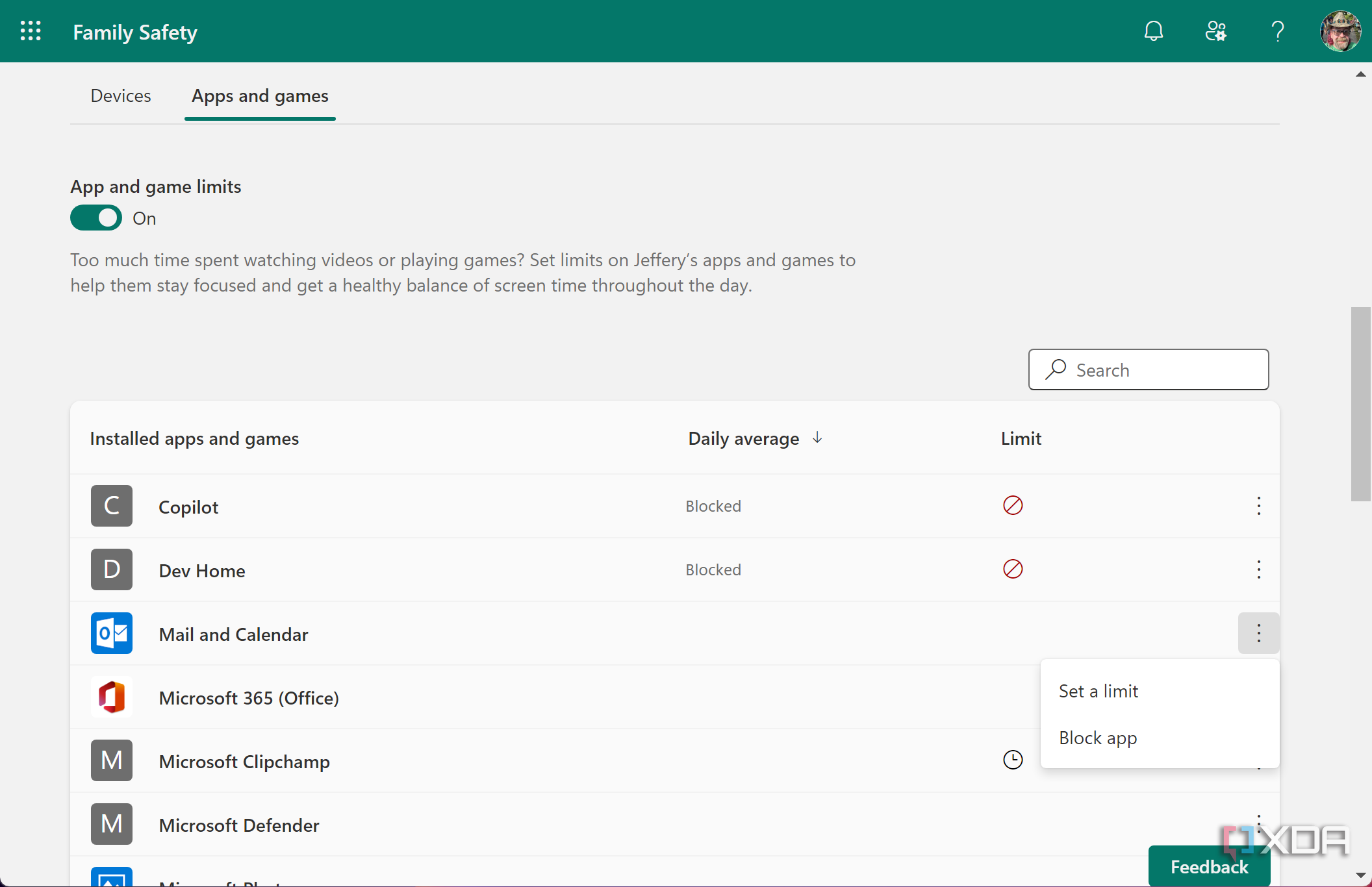1372x887 pixels.
Task: Click the Dev Home app icon
Action: [112, 569]
